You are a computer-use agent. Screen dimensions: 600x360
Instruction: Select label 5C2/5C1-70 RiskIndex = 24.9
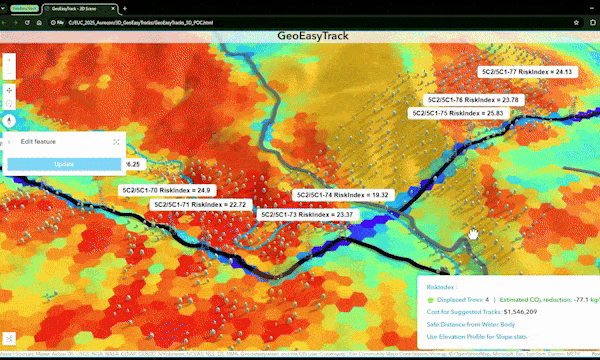[166, 190]
